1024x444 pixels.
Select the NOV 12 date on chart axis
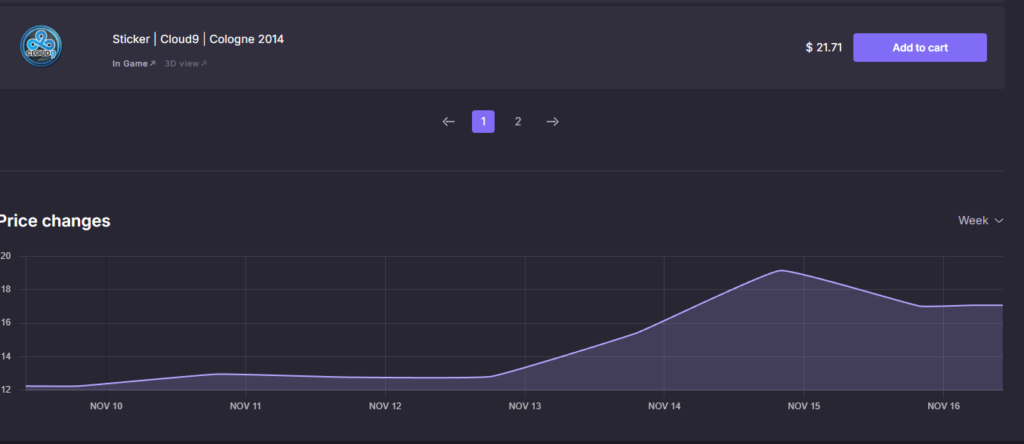pos(385,406)
